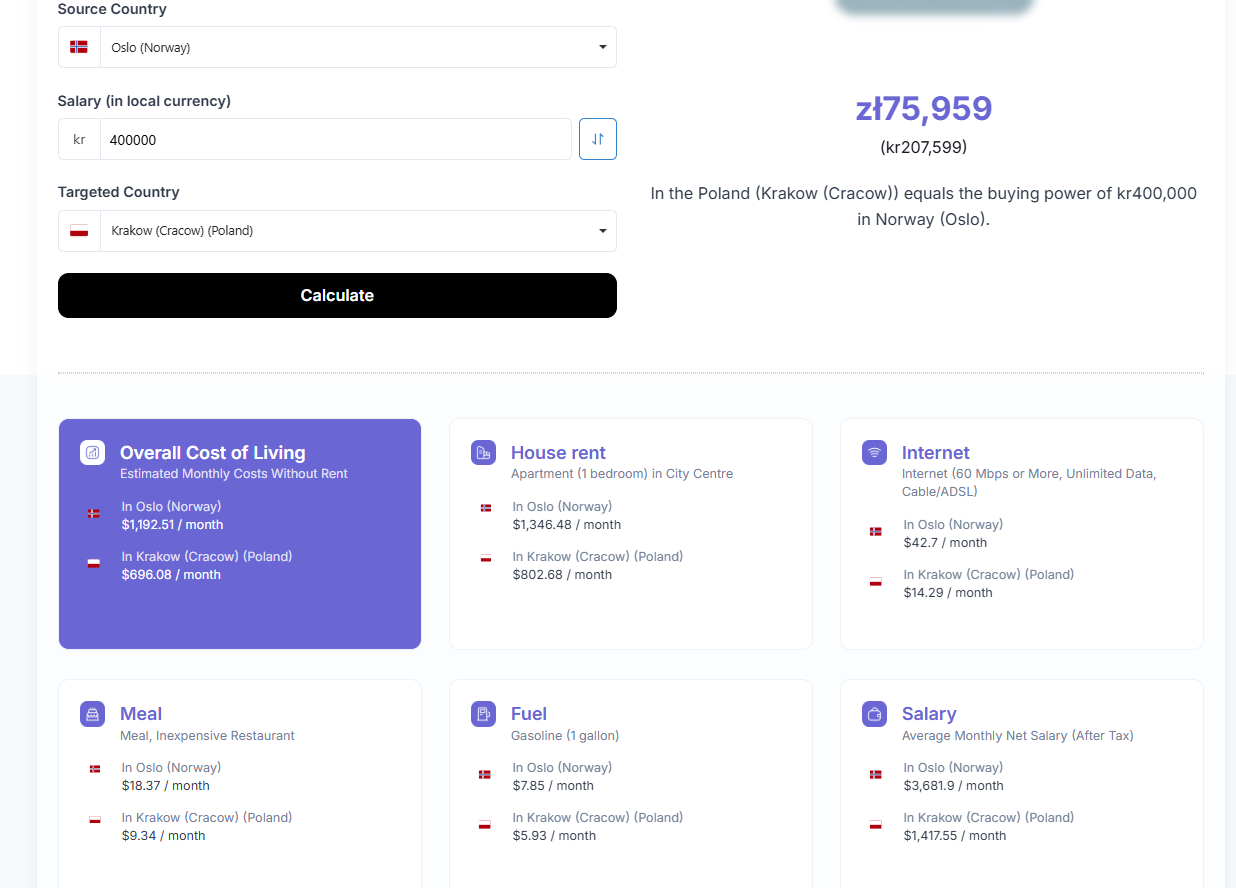Click the Salary card heading
1236x888 pixels.
tap(929, 713)
